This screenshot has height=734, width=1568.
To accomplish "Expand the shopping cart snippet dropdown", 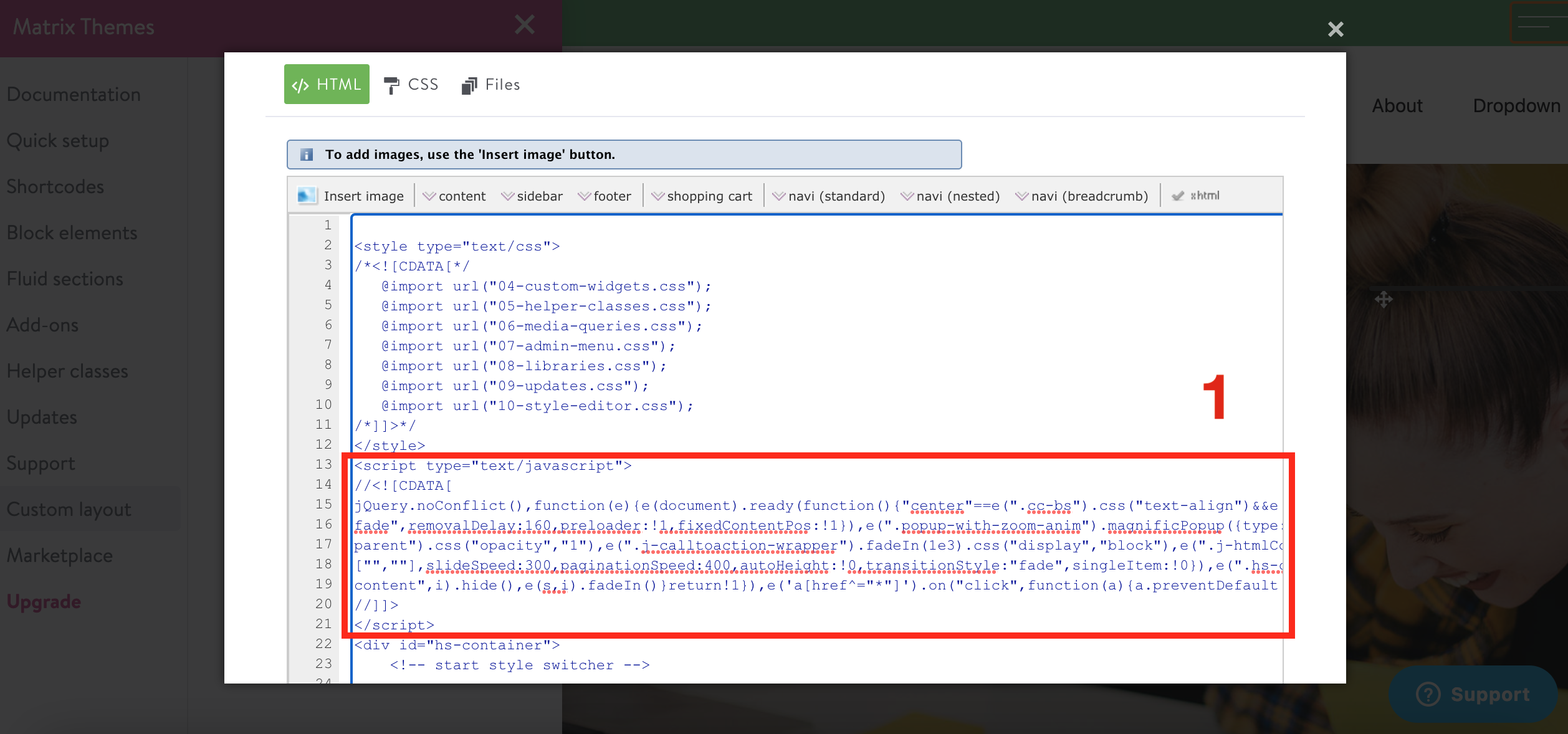I will click(658, 195).
